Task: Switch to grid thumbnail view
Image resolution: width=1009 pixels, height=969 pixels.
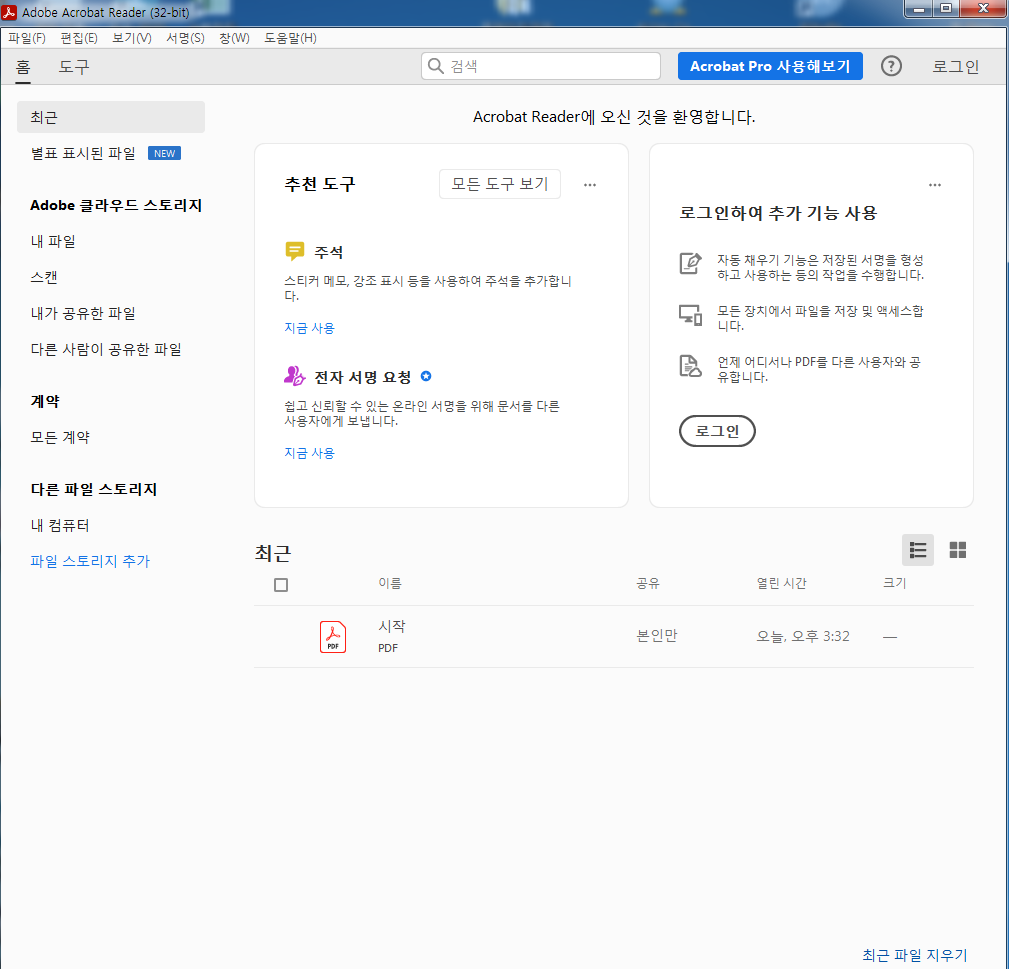Action: (957, 549)
